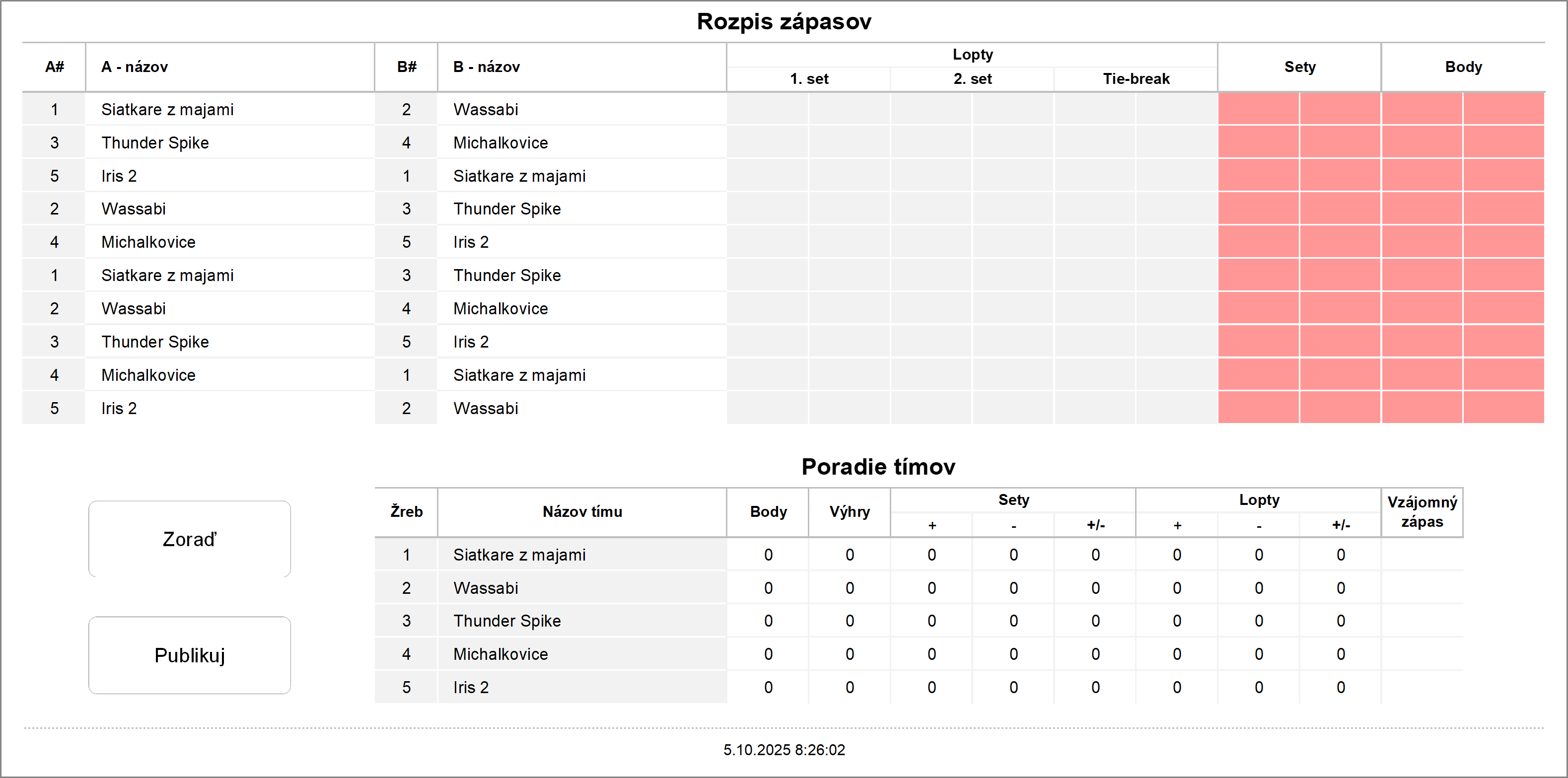Click the "1. set" column header
Viewport: 1568px width, 778px height.
pos(808,79)
